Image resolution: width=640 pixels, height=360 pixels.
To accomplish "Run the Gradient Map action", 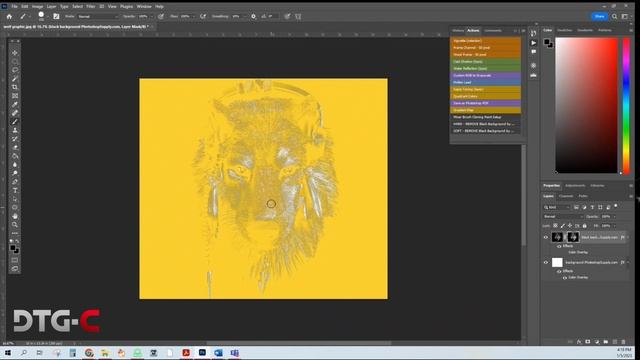I will pyautogui.click(x=485, y=110).
